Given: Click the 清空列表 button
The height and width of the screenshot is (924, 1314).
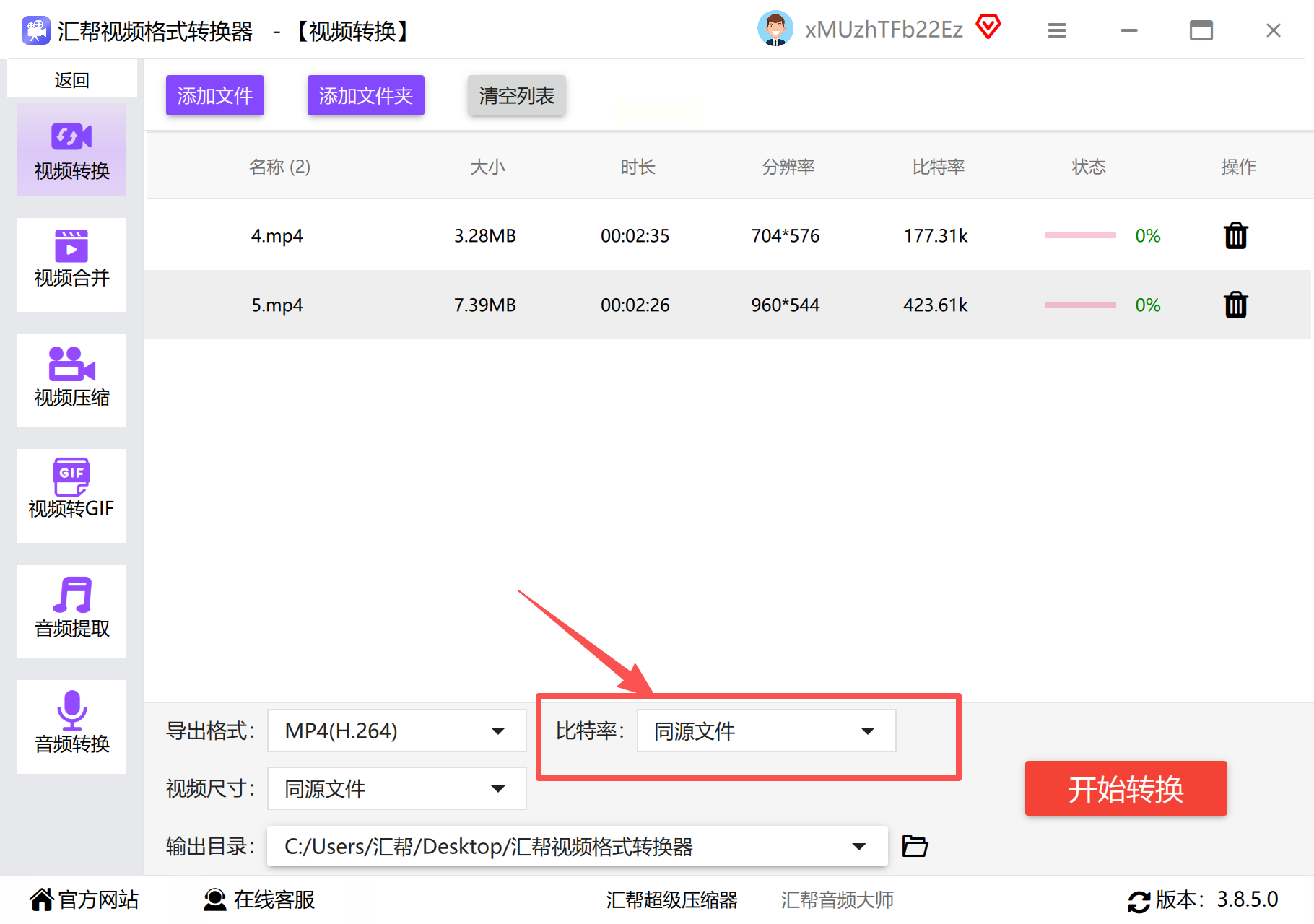Looking at the screenshot, I should pos(516,95).
